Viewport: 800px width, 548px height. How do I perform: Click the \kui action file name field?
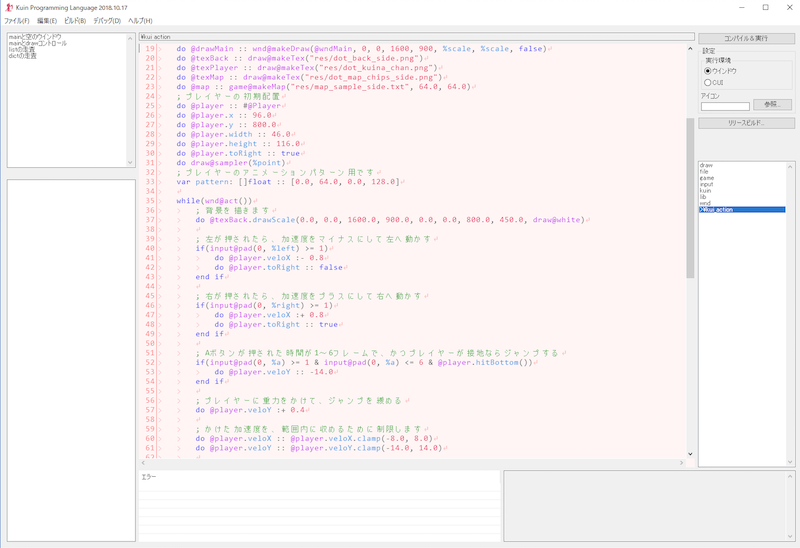click(x=416, y=37)
